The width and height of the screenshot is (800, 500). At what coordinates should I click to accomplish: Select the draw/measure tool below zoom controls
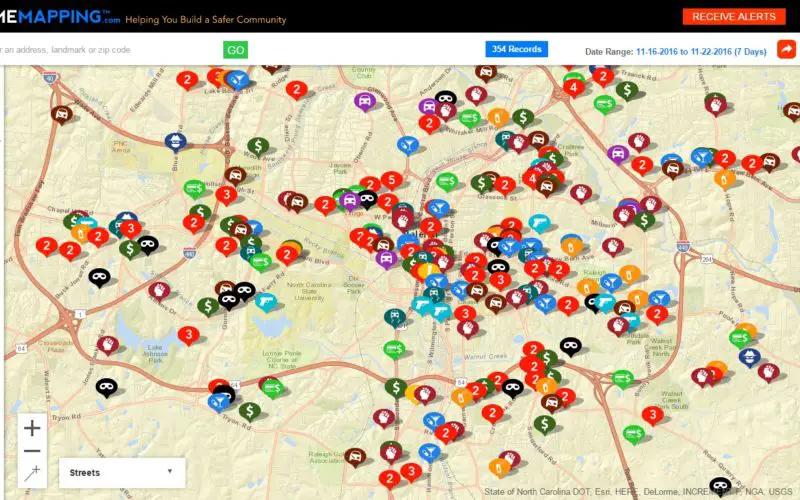point(32,473)
